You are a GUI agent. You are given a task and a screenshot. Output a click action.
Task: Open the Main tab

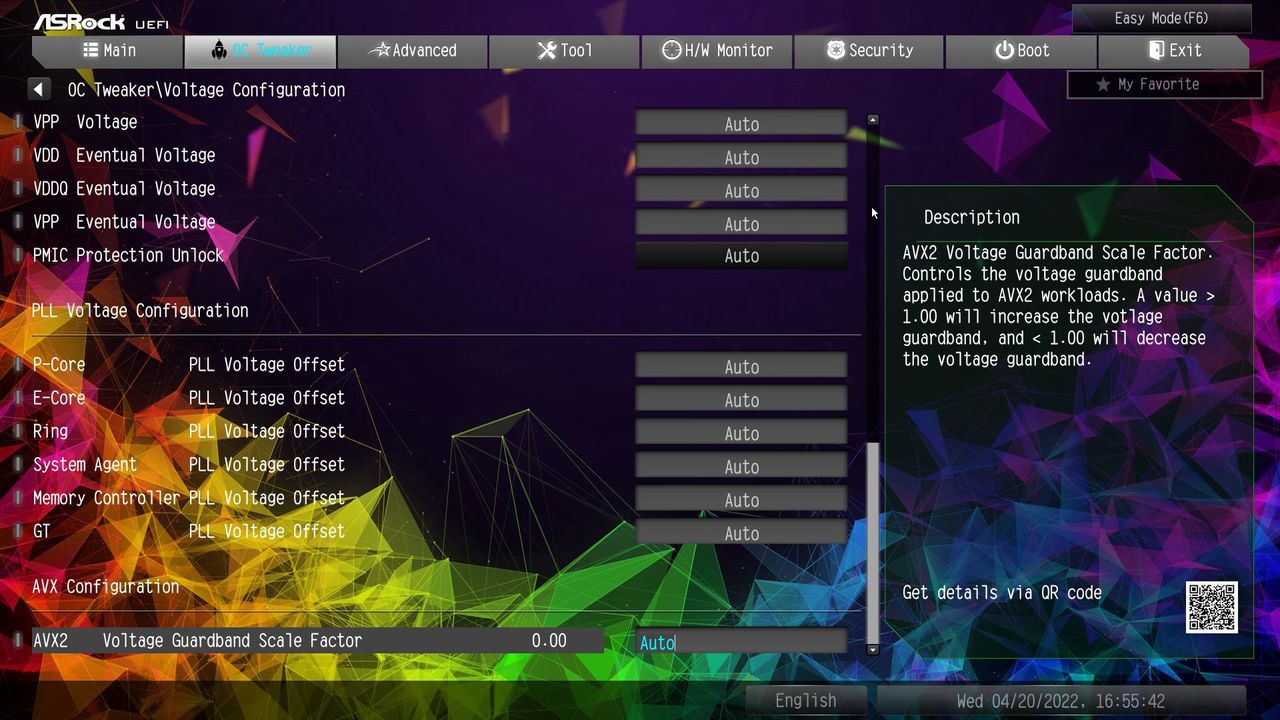pyautogui.click(x=108, y=51)
